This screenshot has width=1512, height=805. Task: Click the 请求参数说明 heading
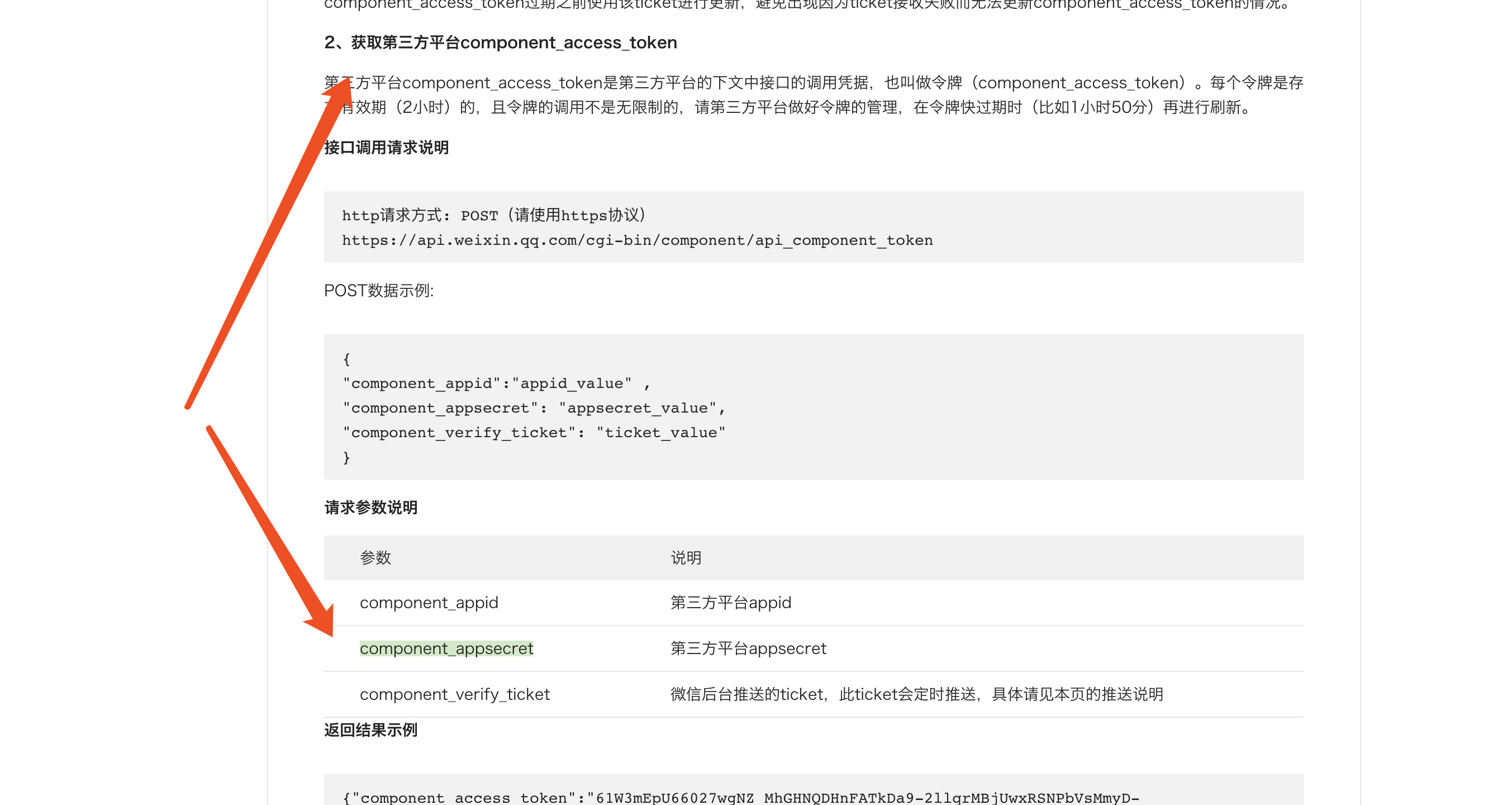click(370, 507)
